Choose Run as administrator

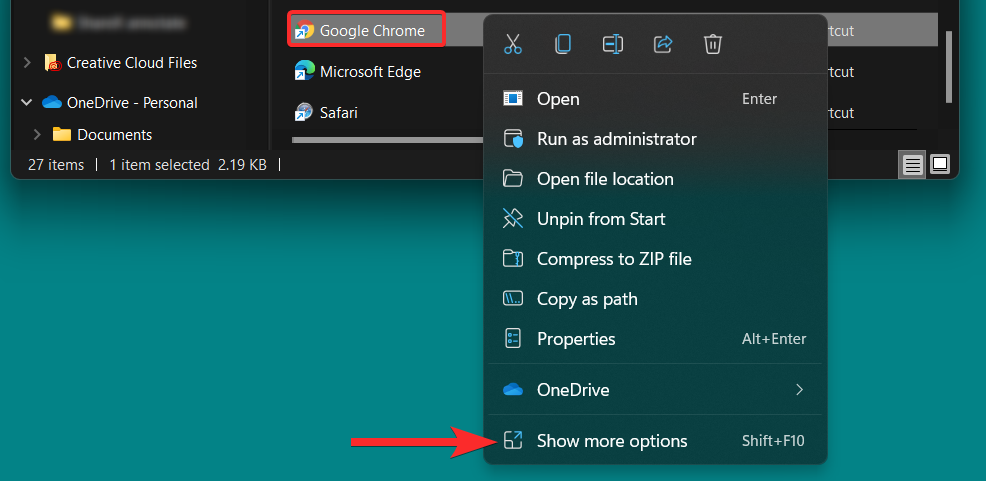pyautogui.click(x=616, y=139)
